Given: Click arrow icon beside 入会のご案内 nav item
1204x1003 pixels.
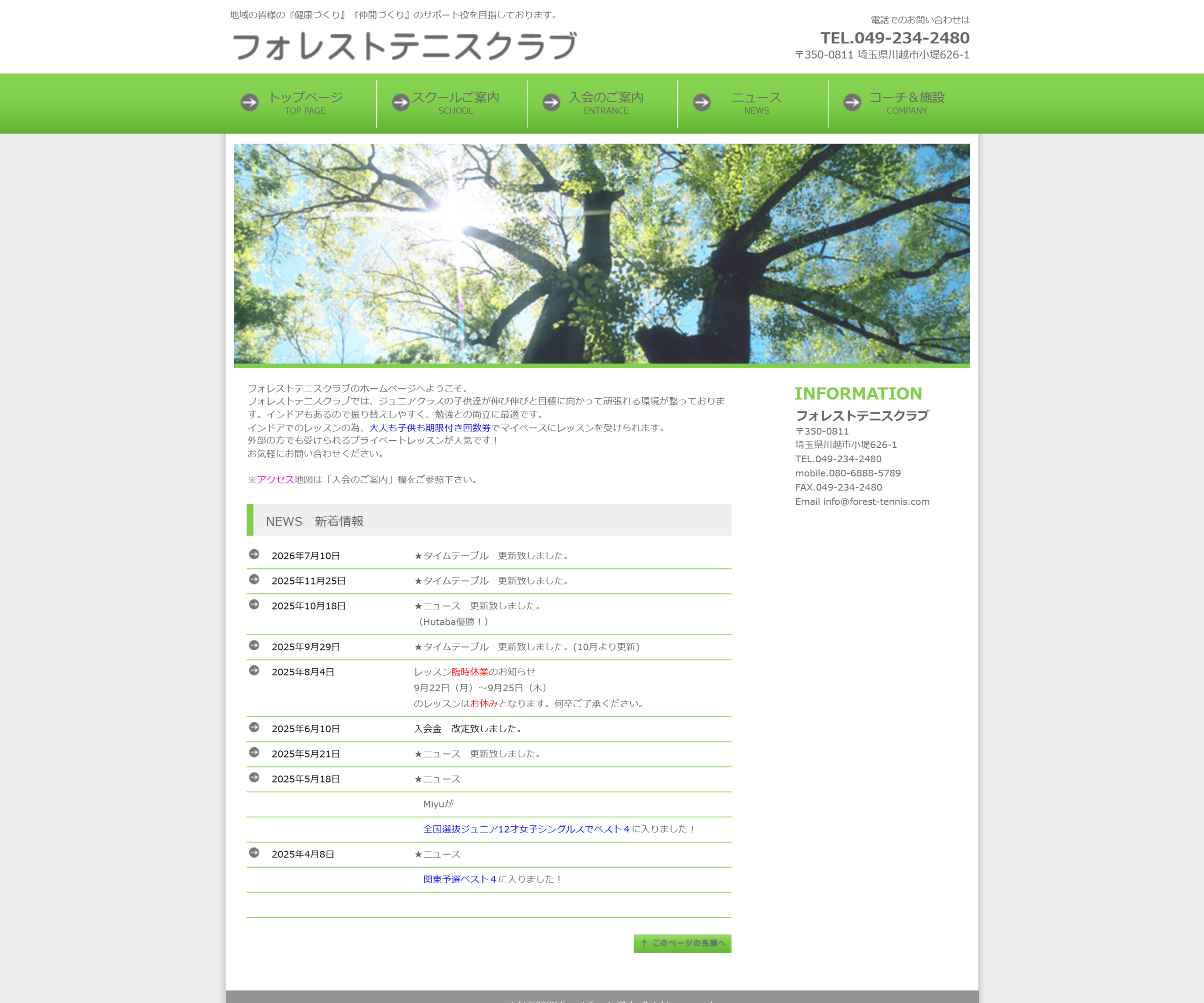Looking at the screenshot, I should point(552,103).
